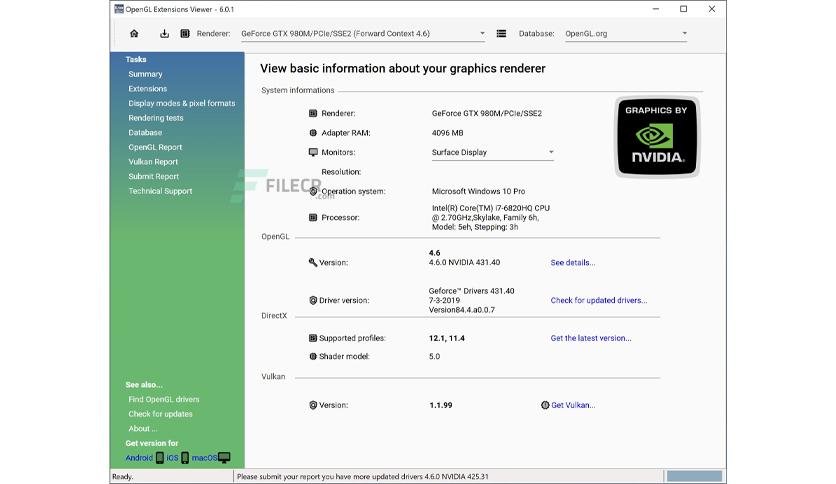Click the Supported profiles icon
The image size is (836, 484).
coord(313,338)
